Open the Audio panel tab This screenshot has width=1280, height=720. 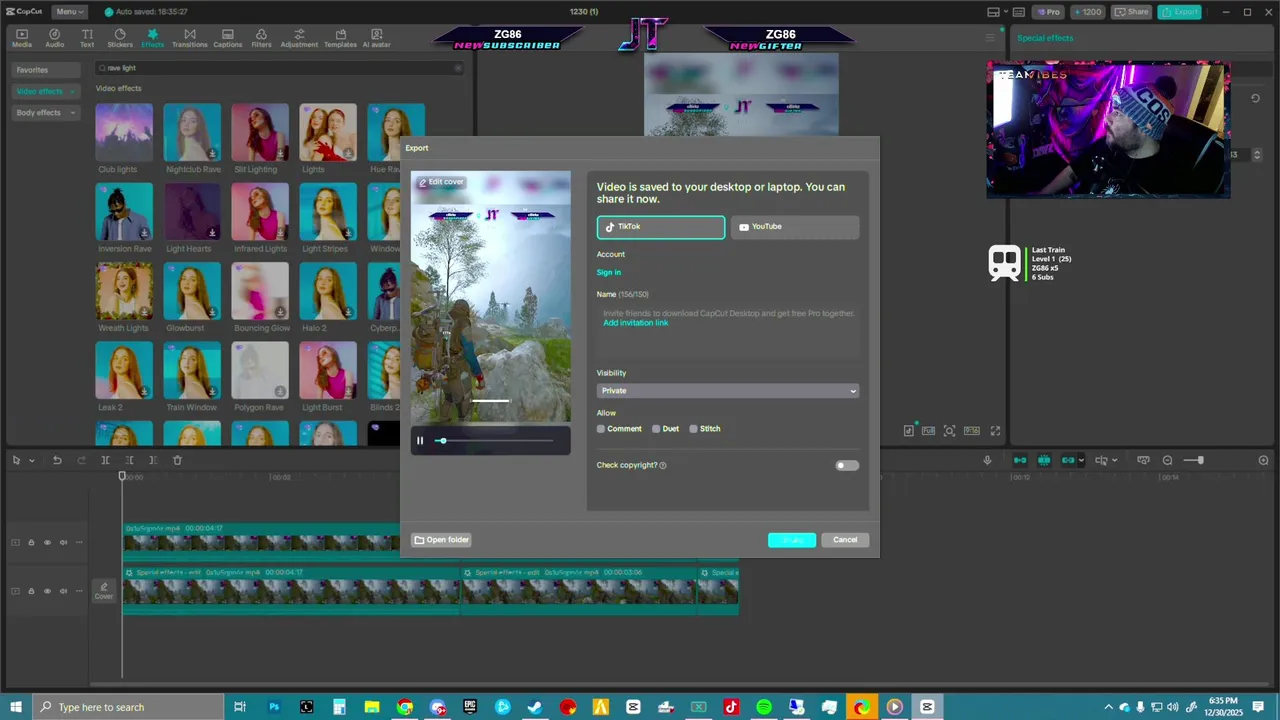pyautogui.click(x=55, y=38)
